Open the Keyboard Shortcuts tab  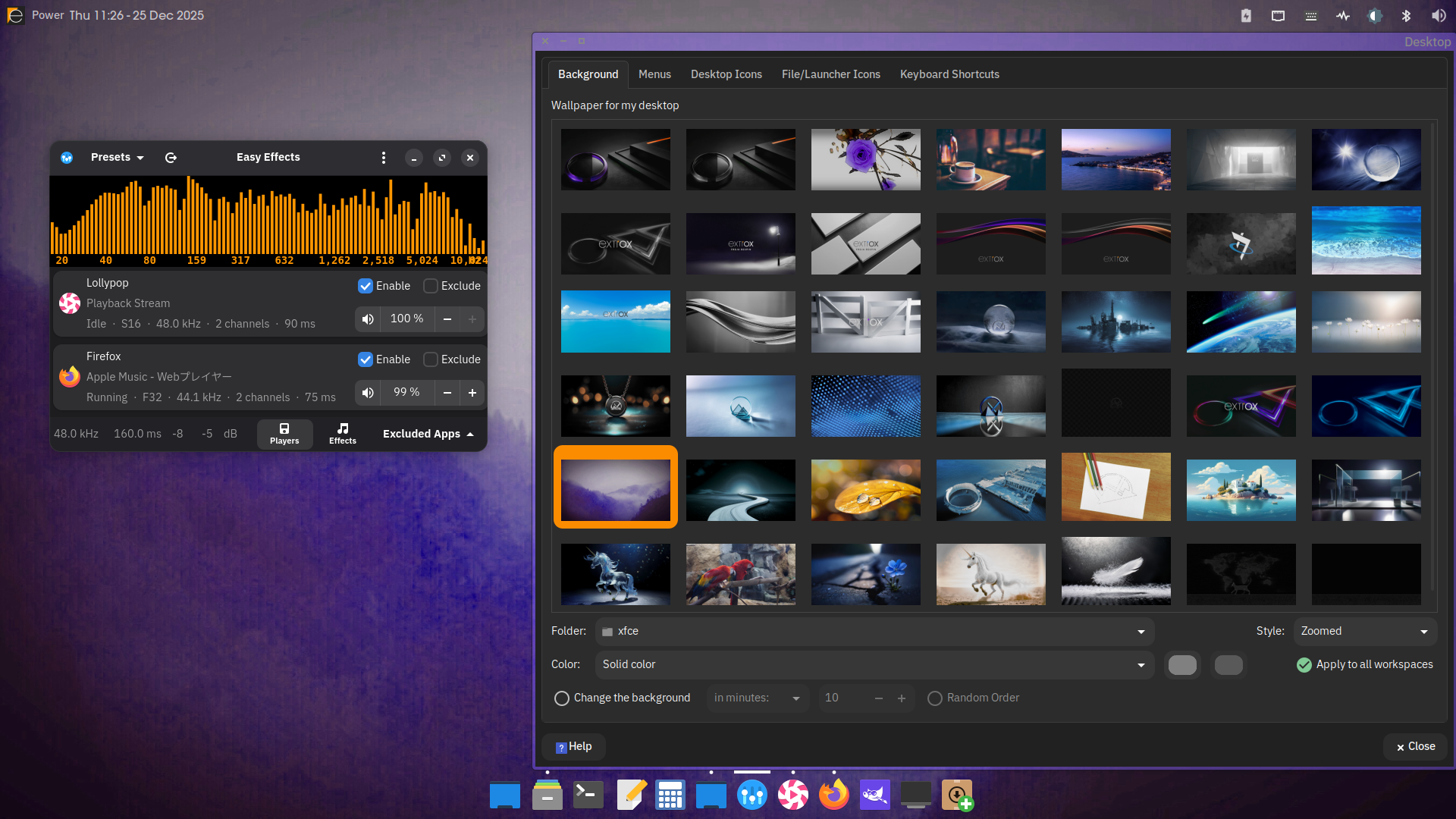pos(949,74)
